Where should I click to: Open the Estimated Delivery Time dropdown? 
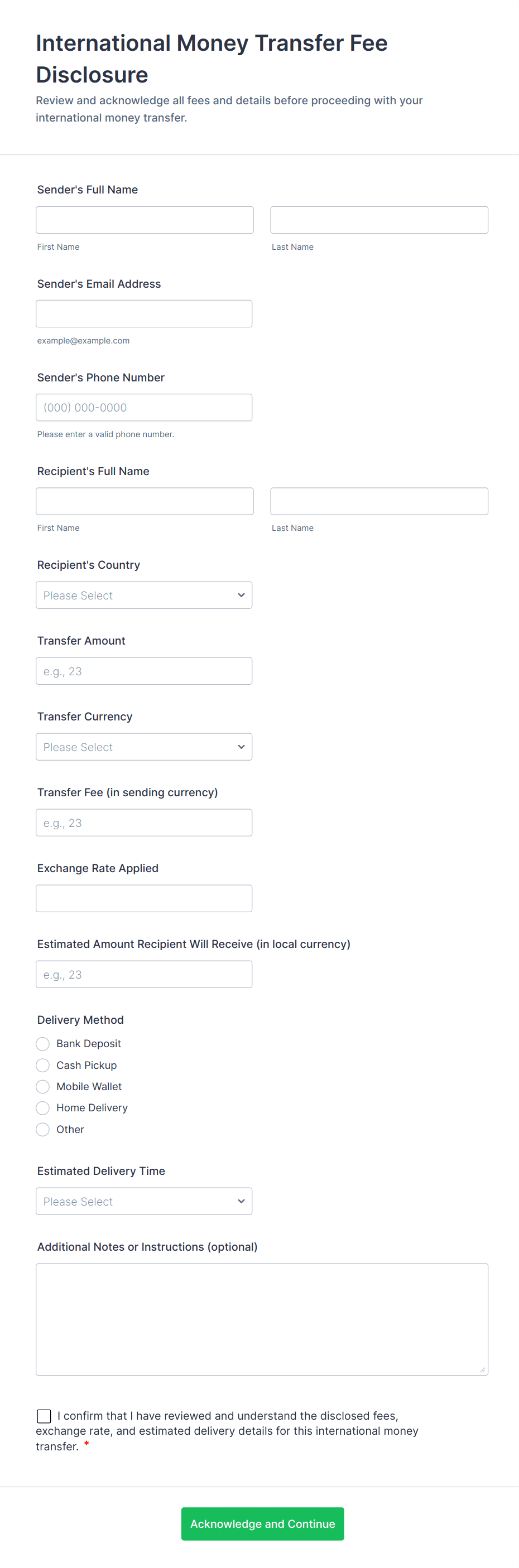coord(144,1201)
